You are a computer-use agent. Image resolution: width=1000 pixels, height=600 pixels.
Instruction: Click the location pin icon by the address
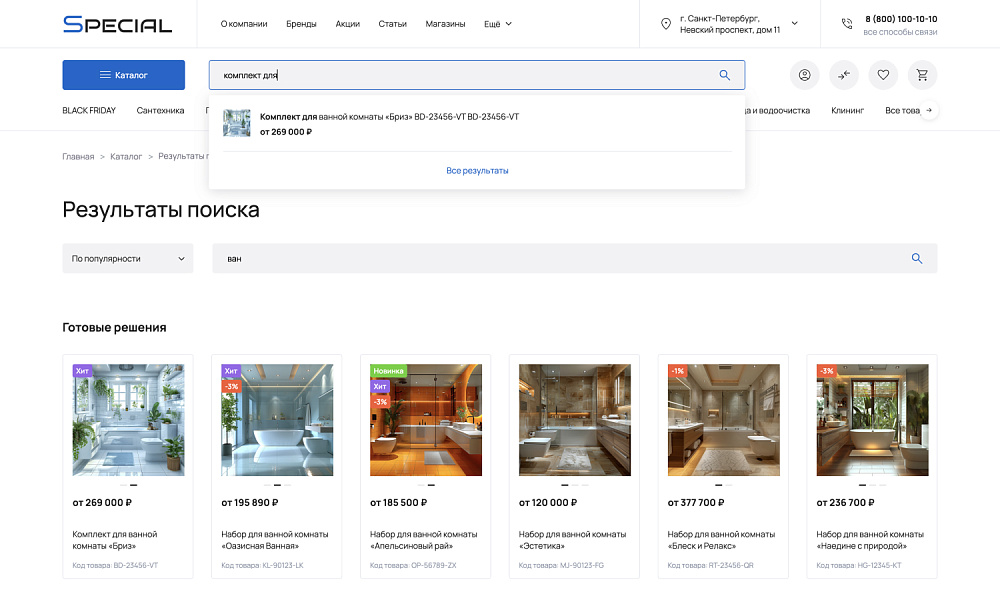[666, 24]
